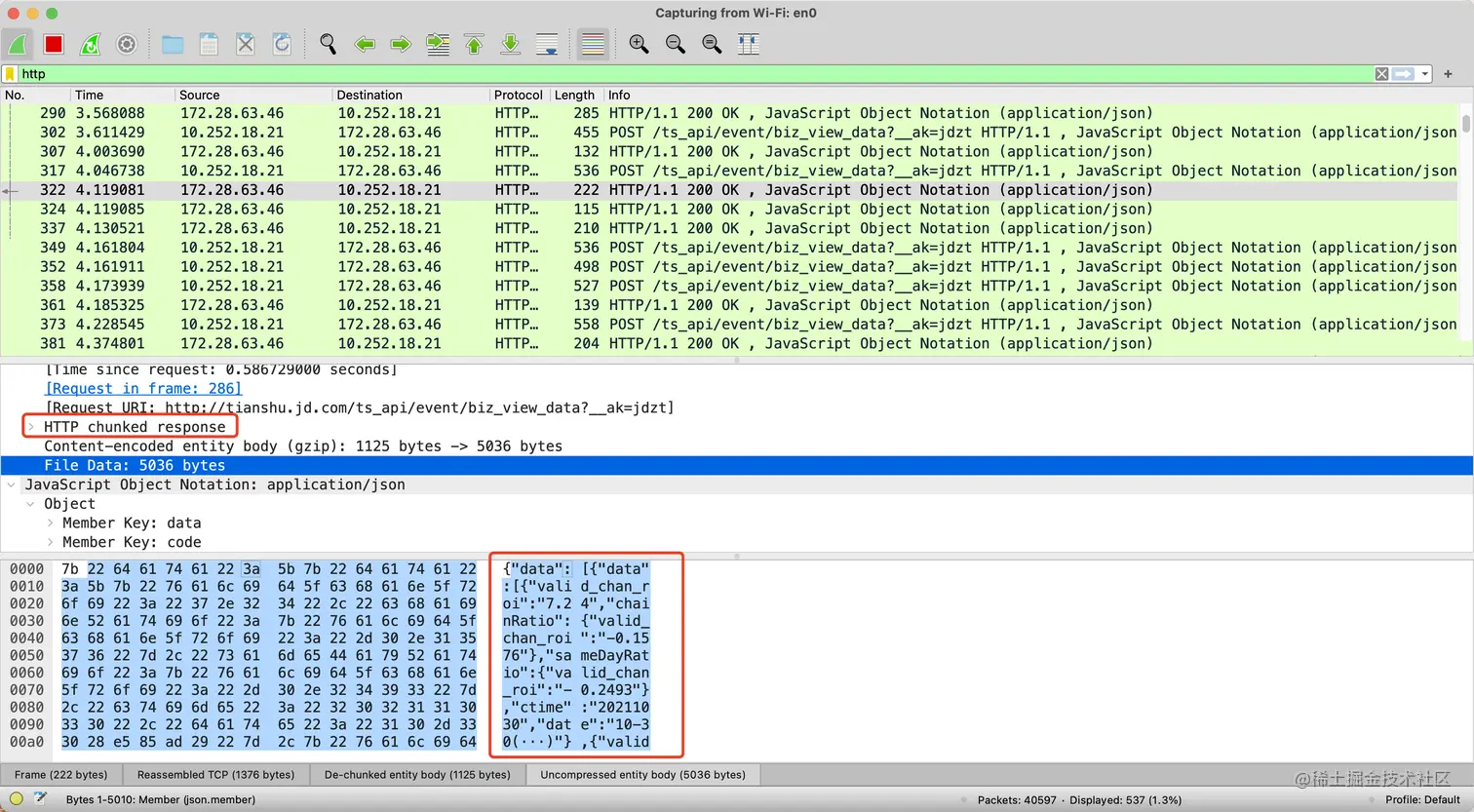1474x812 pixels.
Task: Select packet 302 POST request
Action: tap(731, 133)
